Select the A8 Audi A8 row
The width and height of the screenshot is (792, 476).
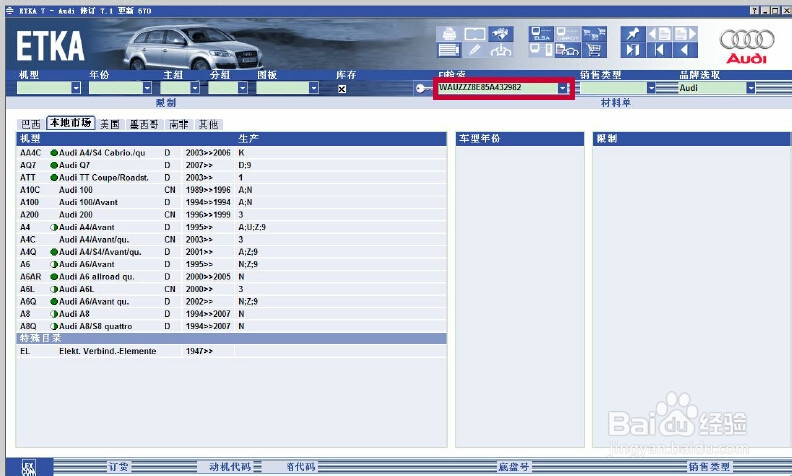tap(231, 314)
